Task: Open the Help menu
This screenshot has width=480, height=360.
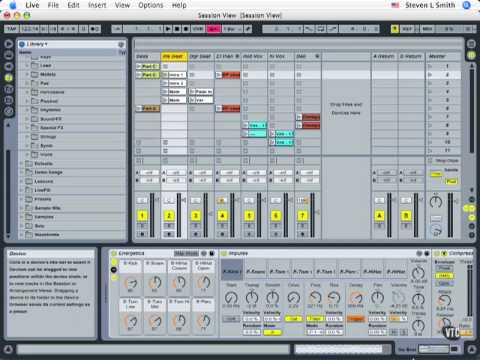Action: point(179,5)
